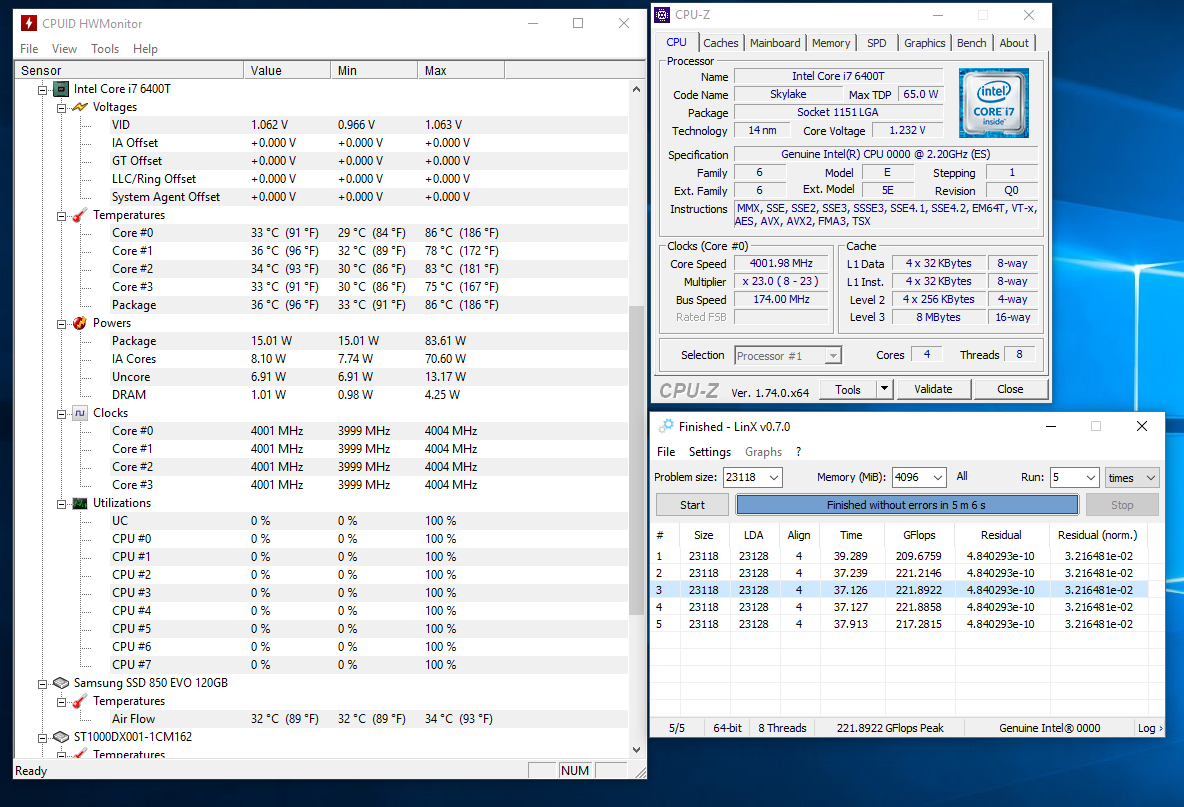
Task: Open the LinX File menu
Action: point(666,451)
